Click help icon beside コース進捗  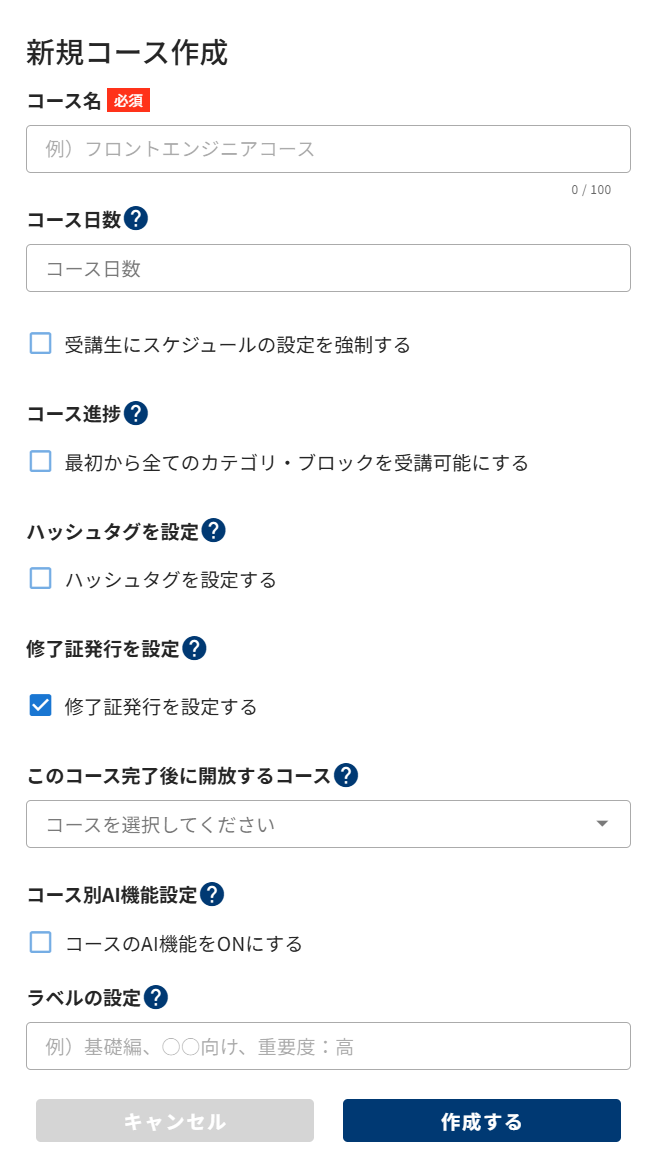136,413
